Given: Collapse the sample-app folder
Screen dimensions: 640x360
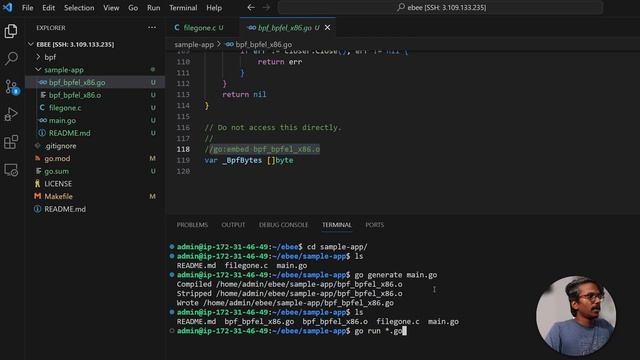Looking at the screenshot, I should click(38, 70).
